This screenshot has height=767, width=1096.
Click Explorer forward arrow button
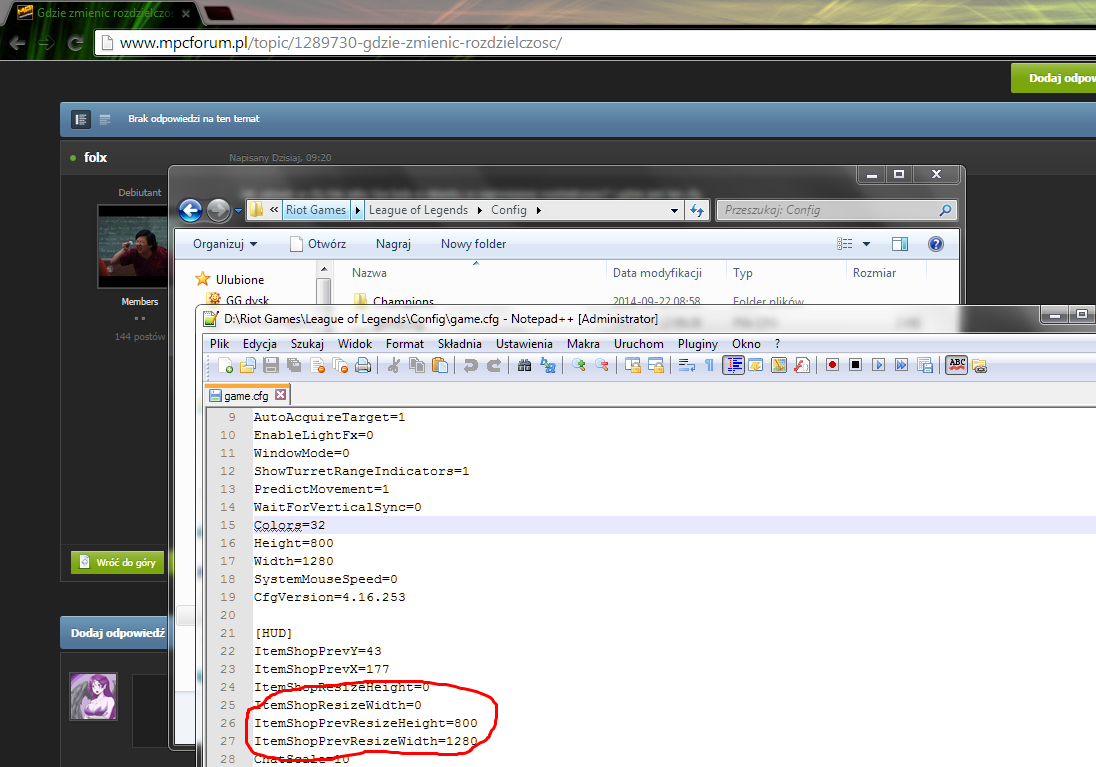point(218,210)
